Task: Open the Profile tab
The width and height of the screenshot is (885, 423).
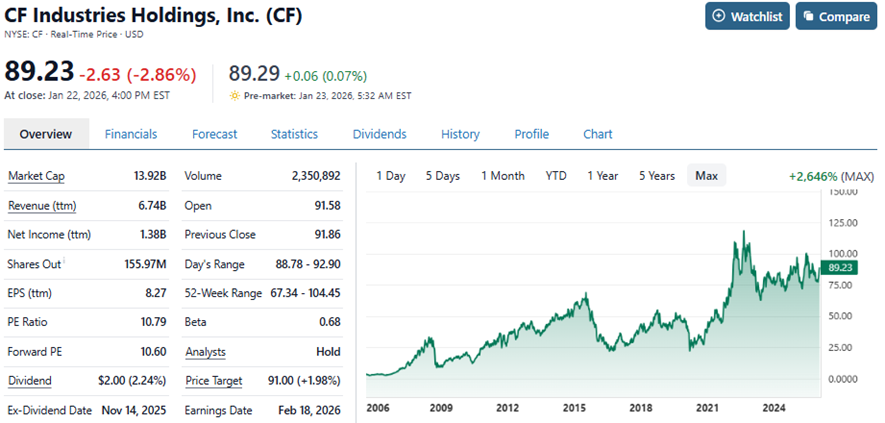Action: 531,134
